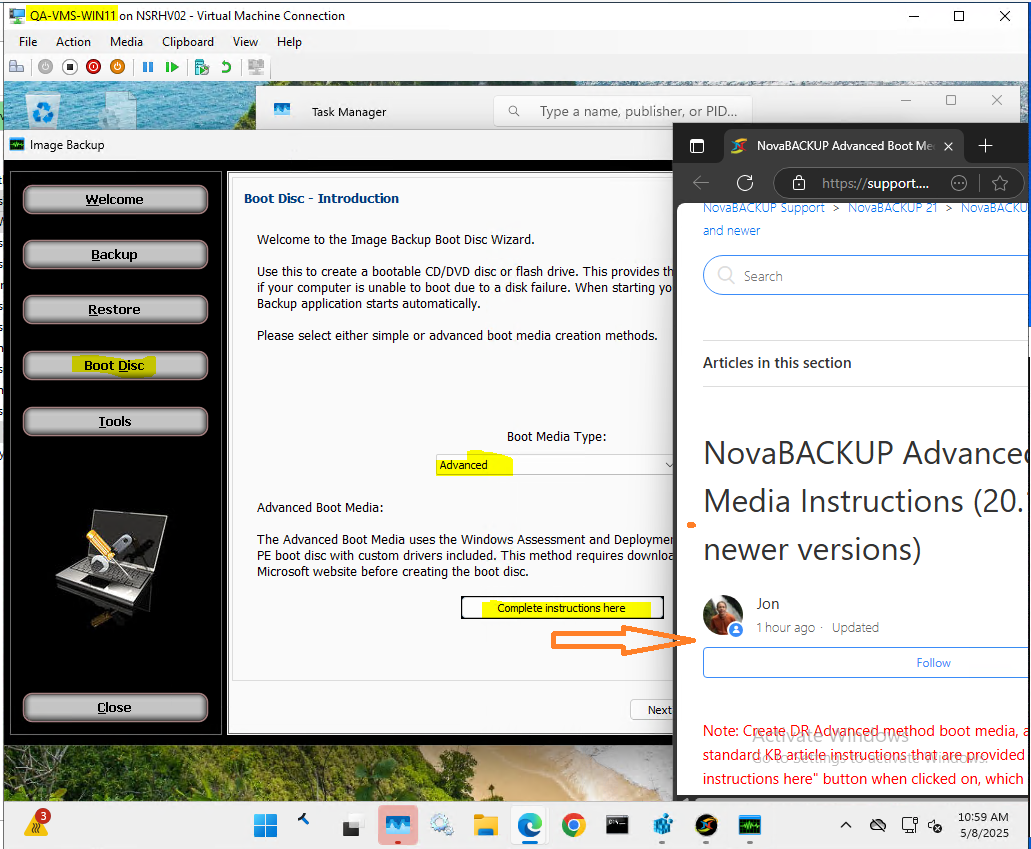
Task: Click the Welcome button in Image Backup
Action: (x=115, y=199)
